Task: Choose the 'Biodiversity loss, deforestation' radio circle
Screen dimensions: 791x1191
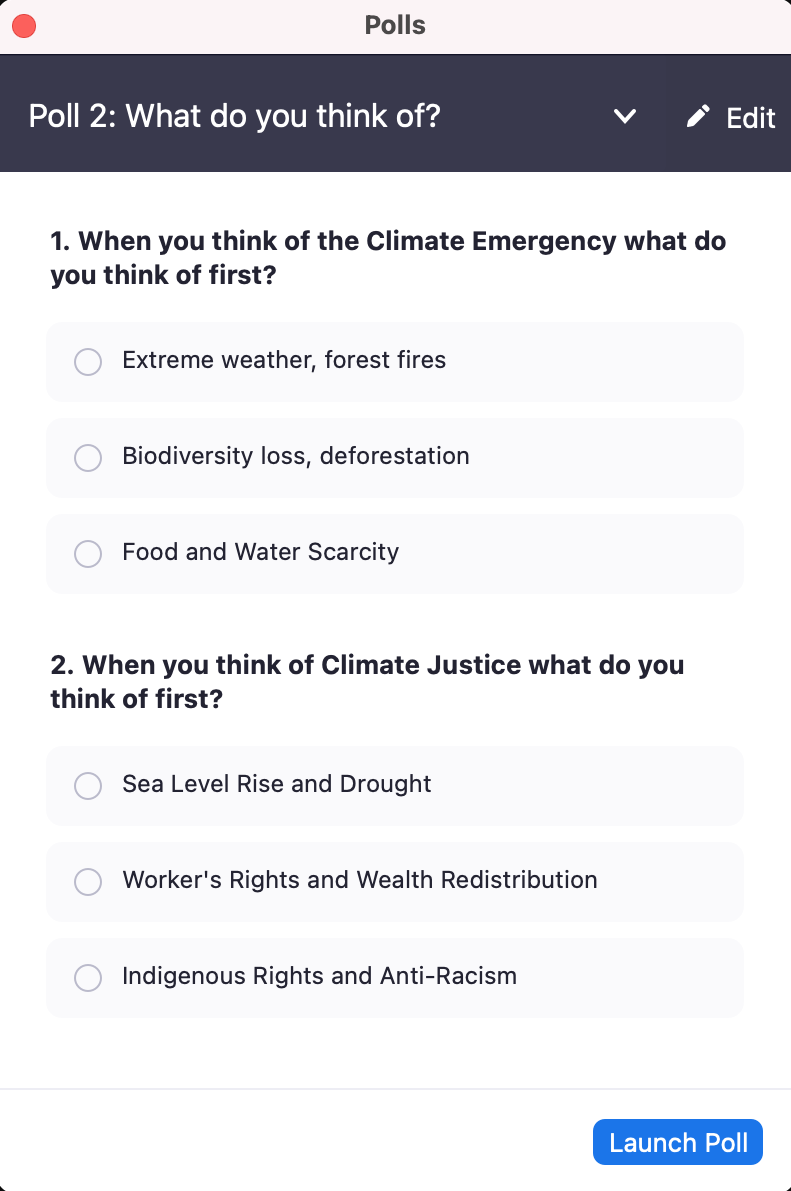Action: tap(88, 458)
